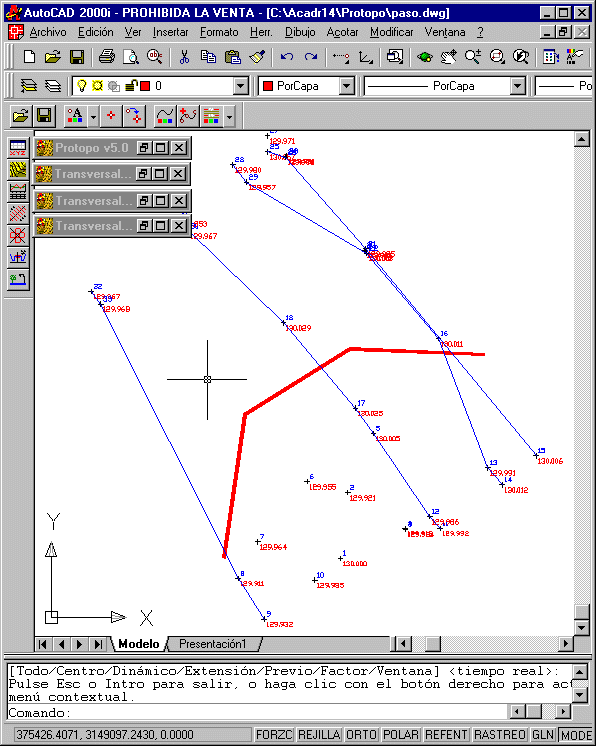
Task: Click the REFENT status button
Action: [446, 735]
